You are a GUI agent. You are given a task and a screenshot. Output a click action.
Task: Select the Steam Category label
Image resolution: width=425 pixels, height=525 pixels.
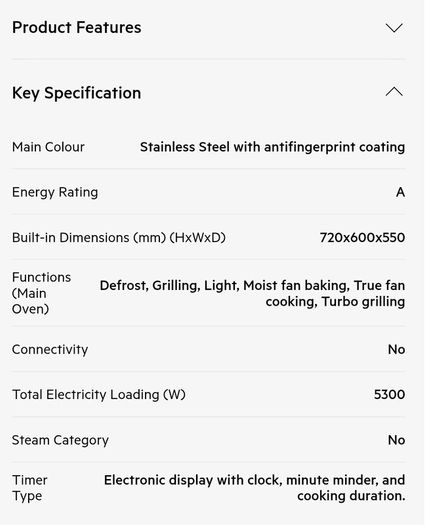(60, 440)
